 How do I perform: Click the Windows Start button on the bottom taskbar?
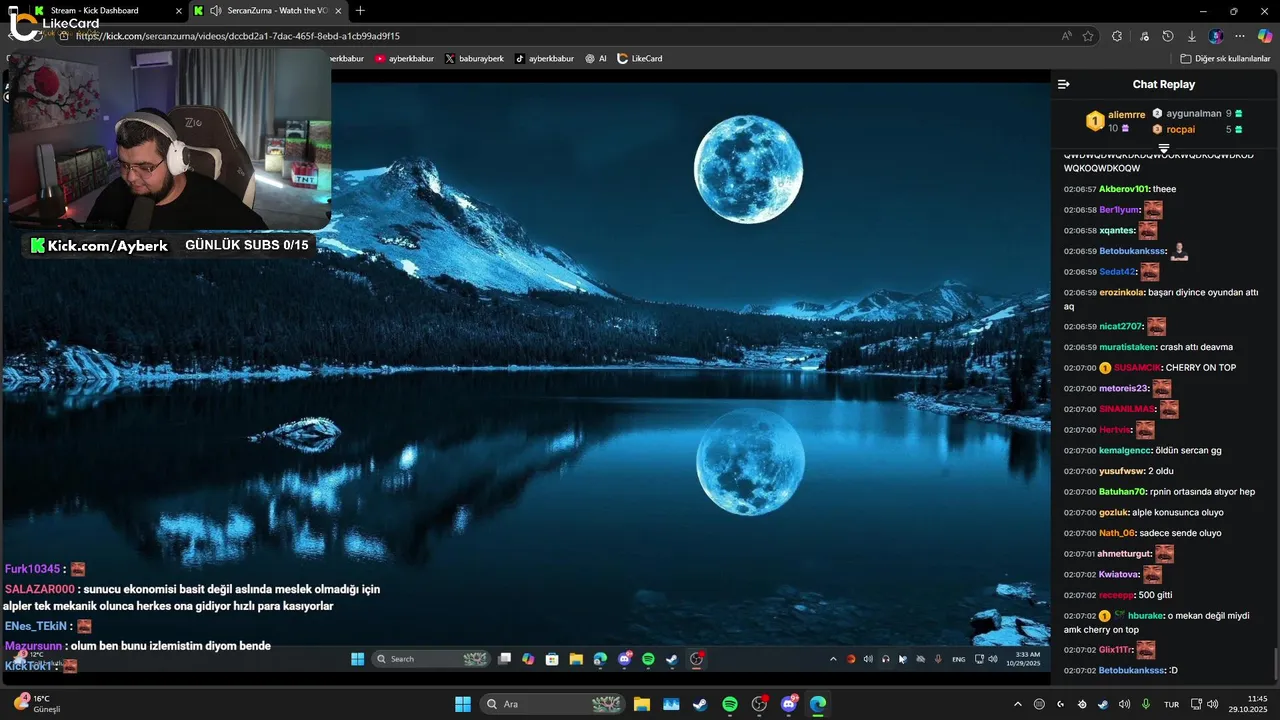pyautogui.click(x=463, y=704)
